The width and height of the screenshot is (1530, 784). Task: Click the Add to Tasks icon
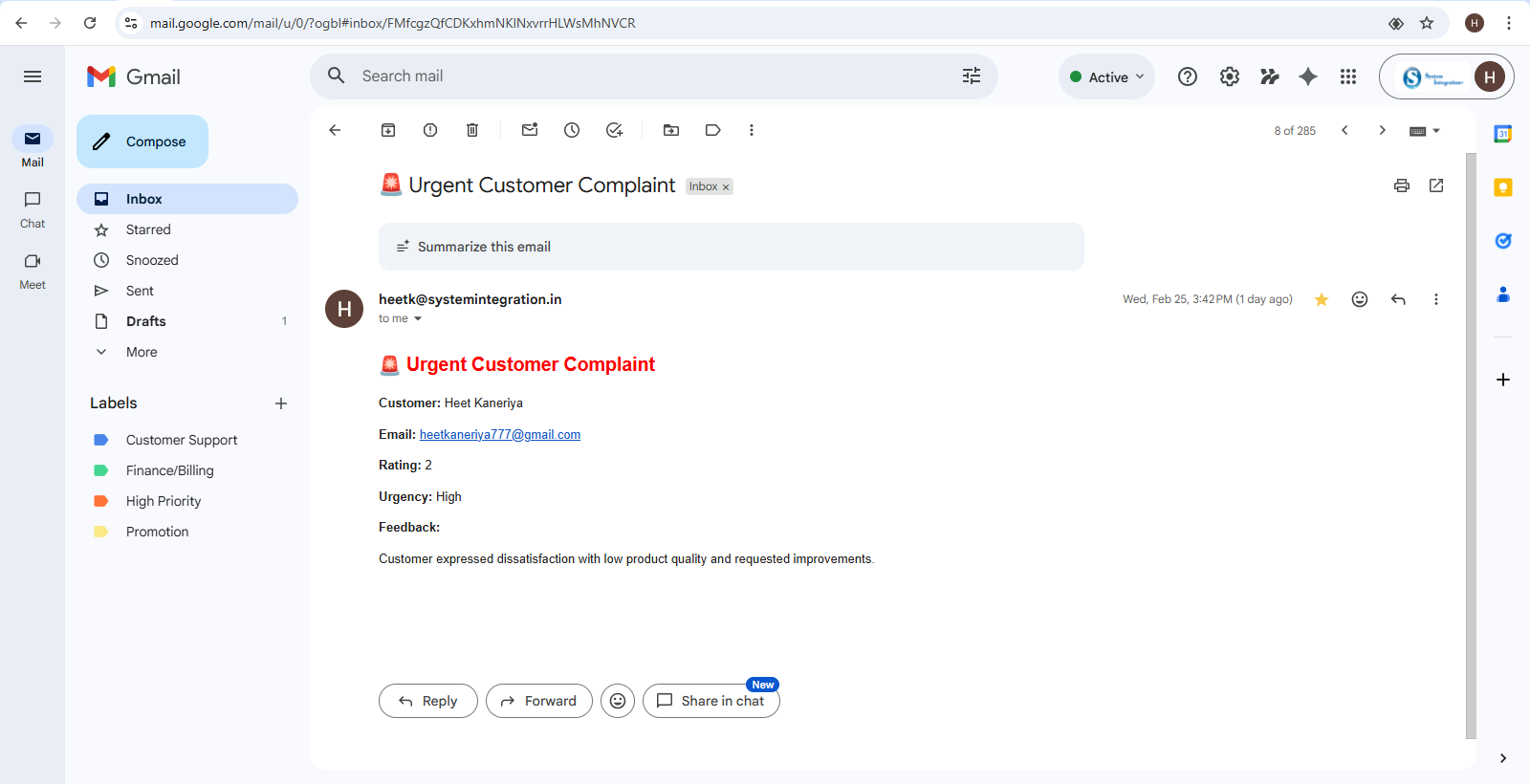click(x=614, y=130)
